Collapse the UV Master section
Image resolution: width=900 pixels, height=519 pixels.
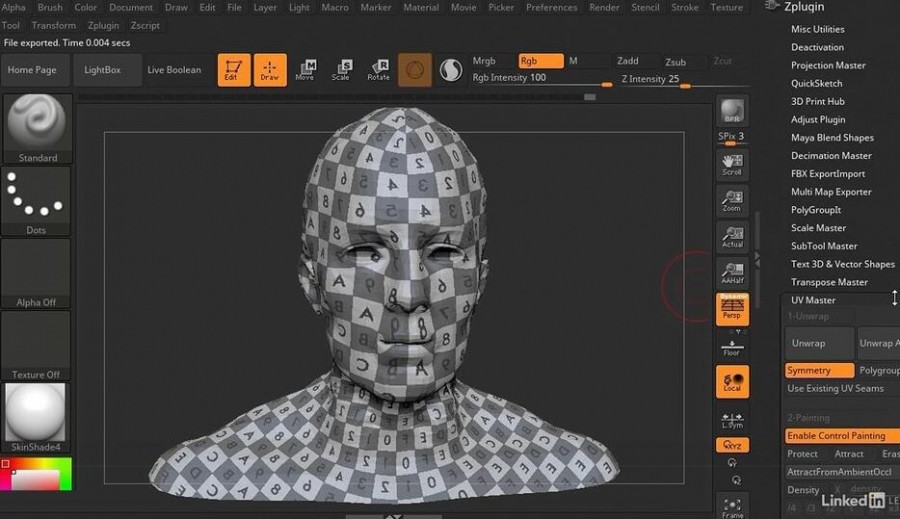[x=813, y=300]
